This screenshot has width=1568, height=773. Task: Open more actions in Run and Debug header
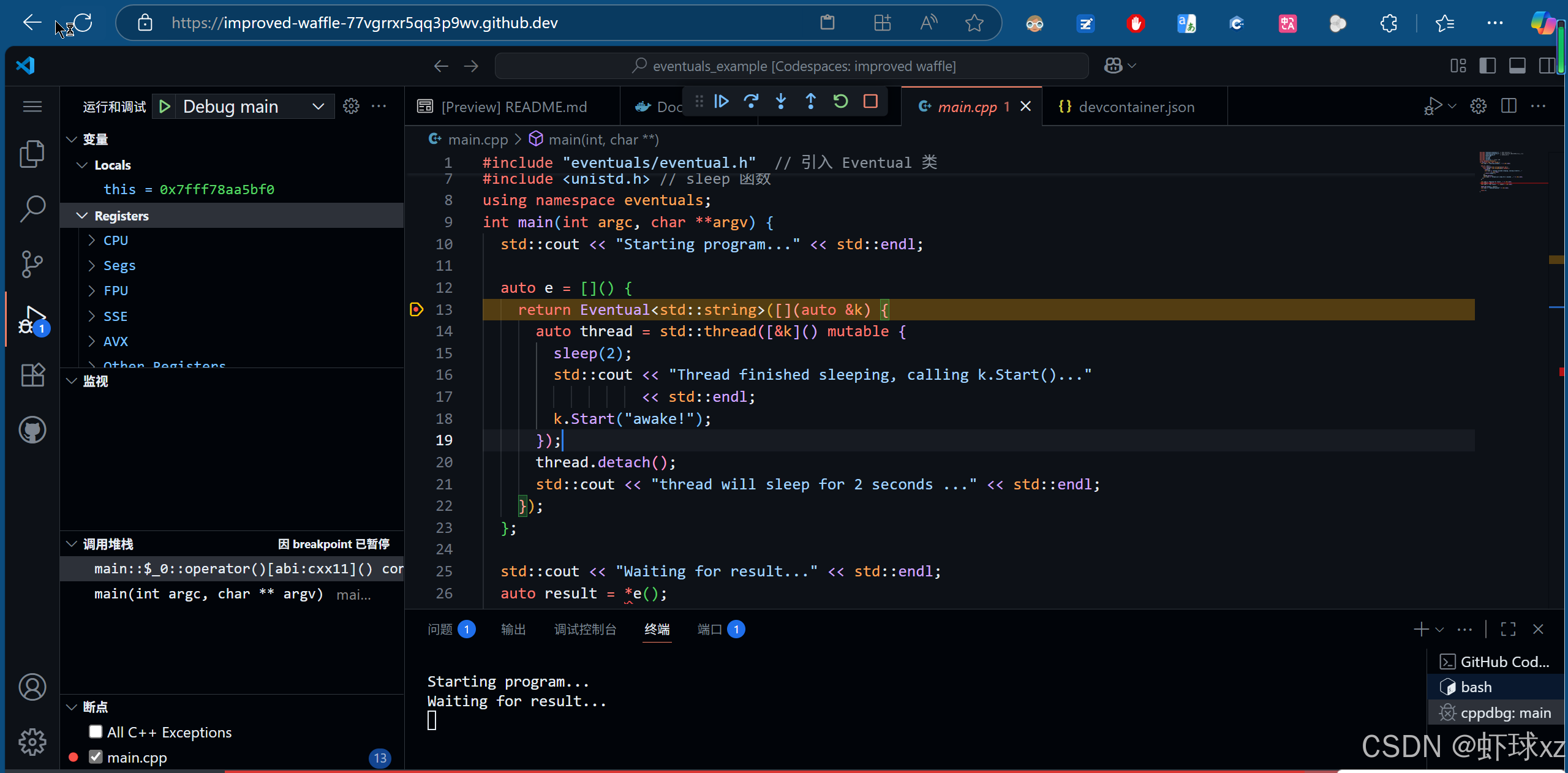pos(379,107)
